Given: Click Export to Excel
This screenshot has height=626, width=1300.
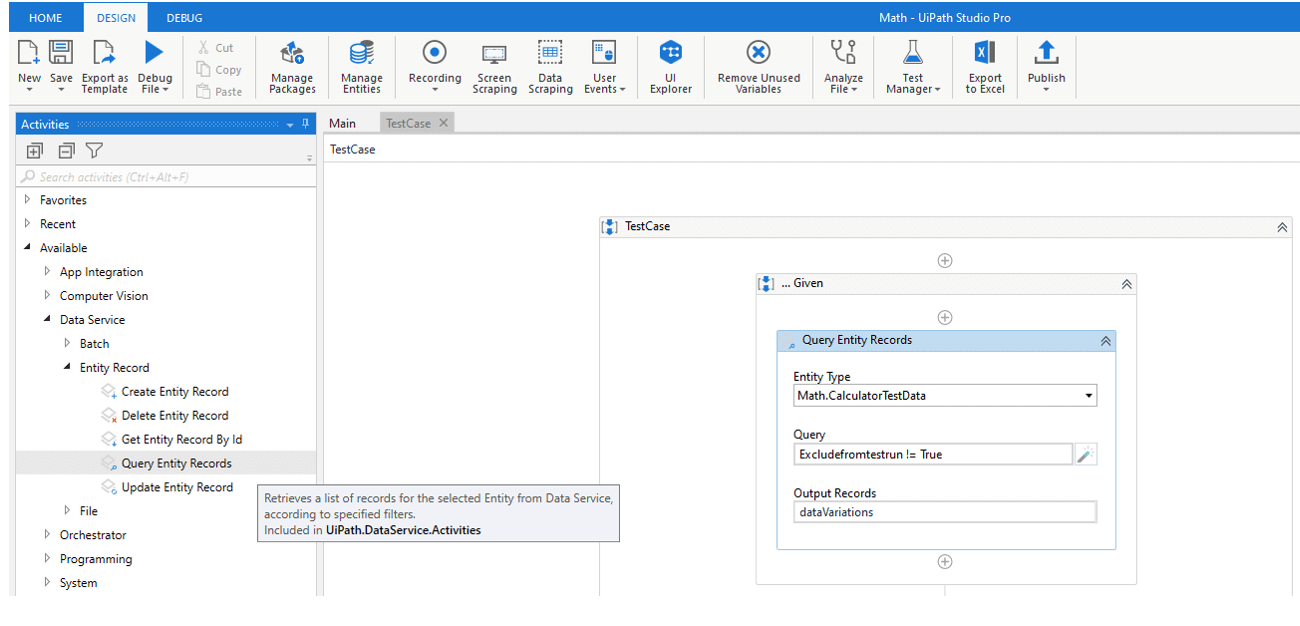Looking at the screenshot, I should tap(984, 66).
